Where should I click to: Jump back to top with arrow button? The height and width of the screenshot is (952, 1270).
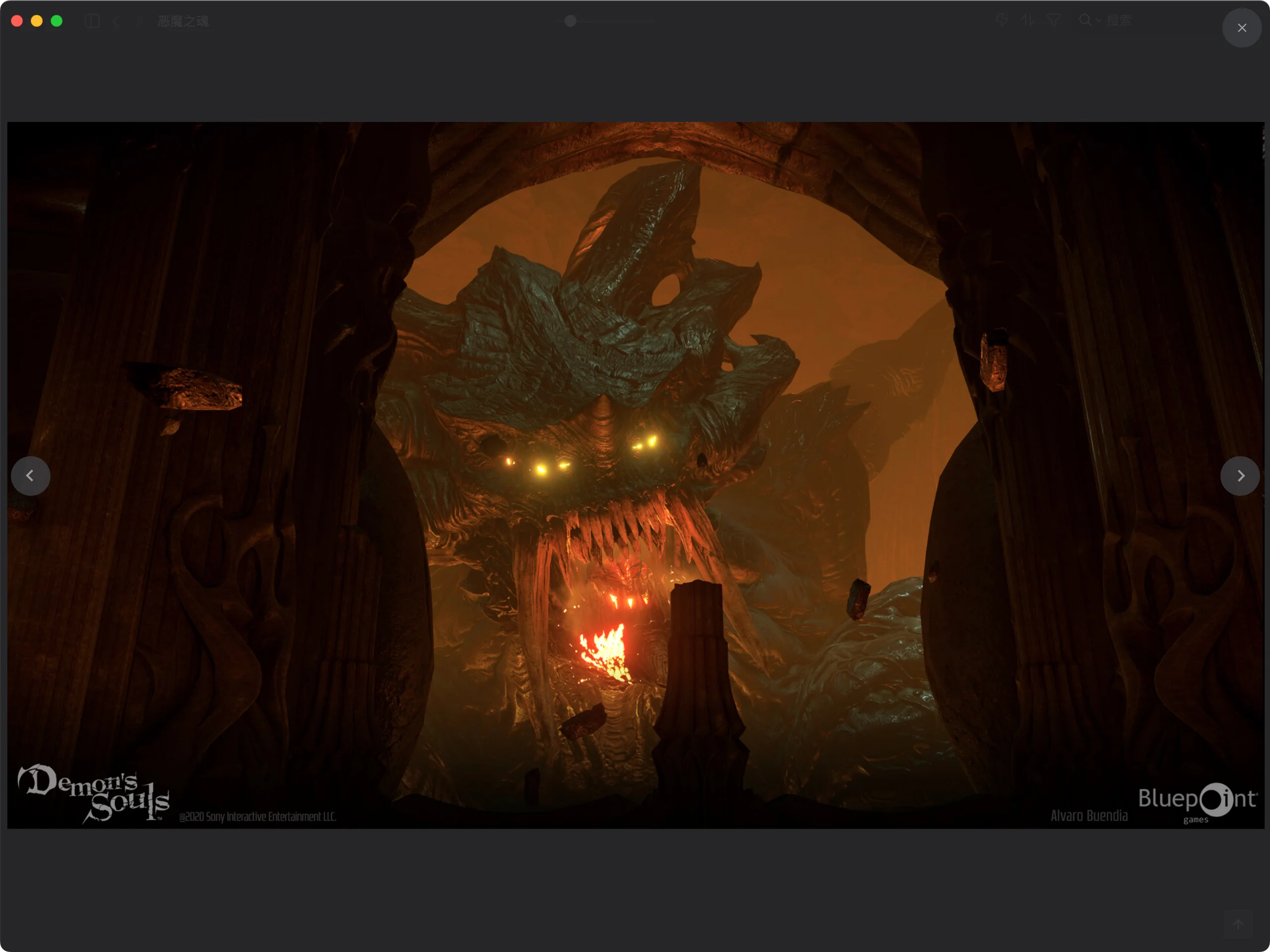click(1238, 924)
